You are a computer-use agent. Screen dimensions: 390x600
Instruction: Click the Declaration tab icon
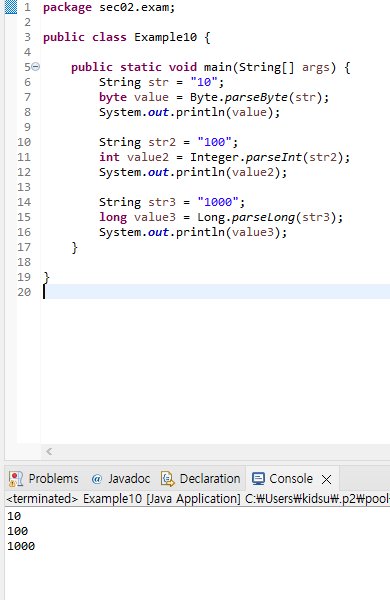[x=168, y=479]
